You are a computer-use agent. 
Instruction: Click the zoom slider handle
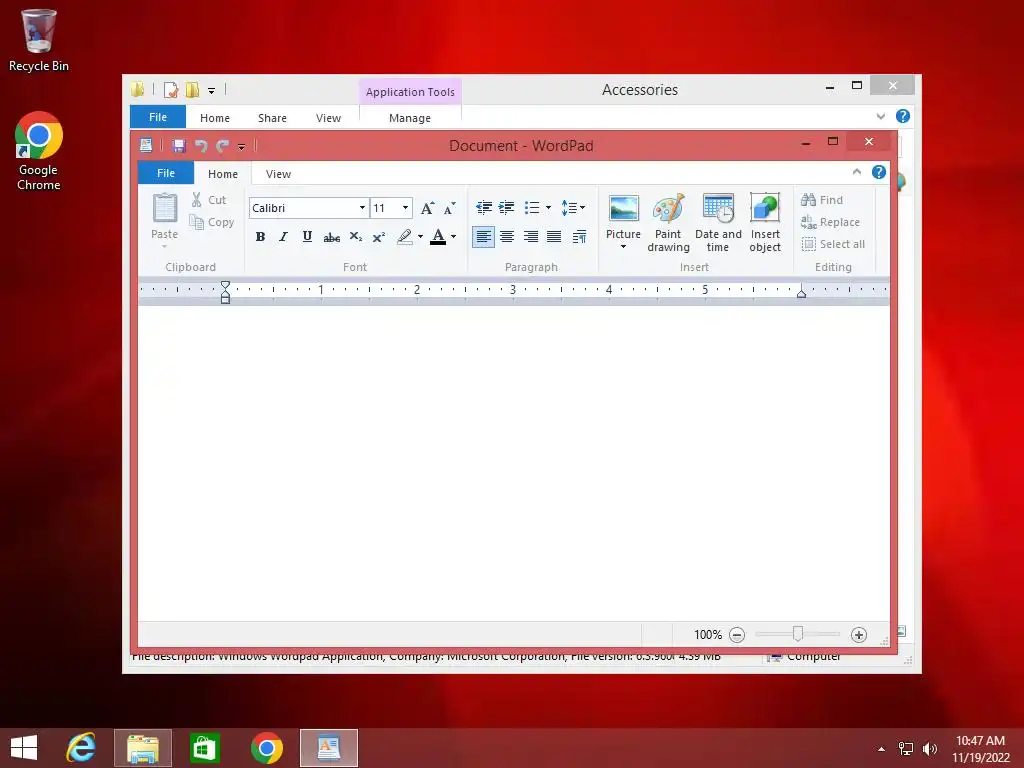tap(797, 634)
